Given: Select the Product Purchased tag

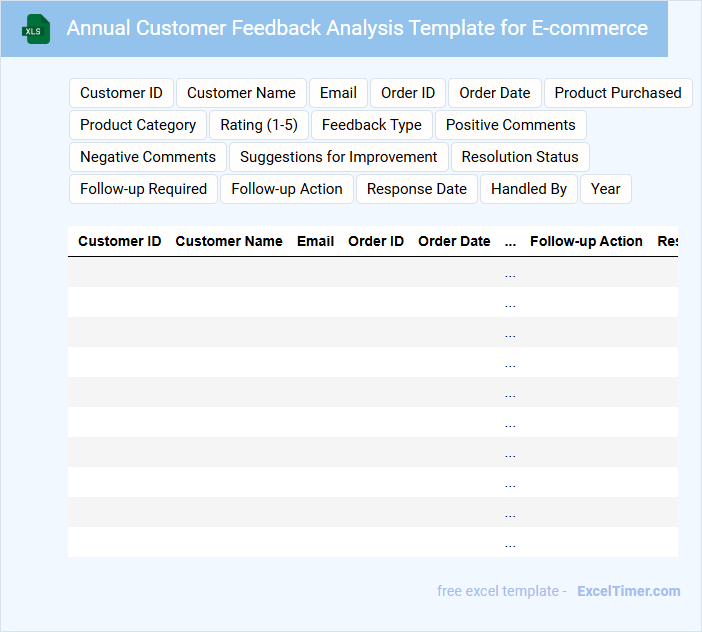Looking at the screenshot, I should (617, 93).
